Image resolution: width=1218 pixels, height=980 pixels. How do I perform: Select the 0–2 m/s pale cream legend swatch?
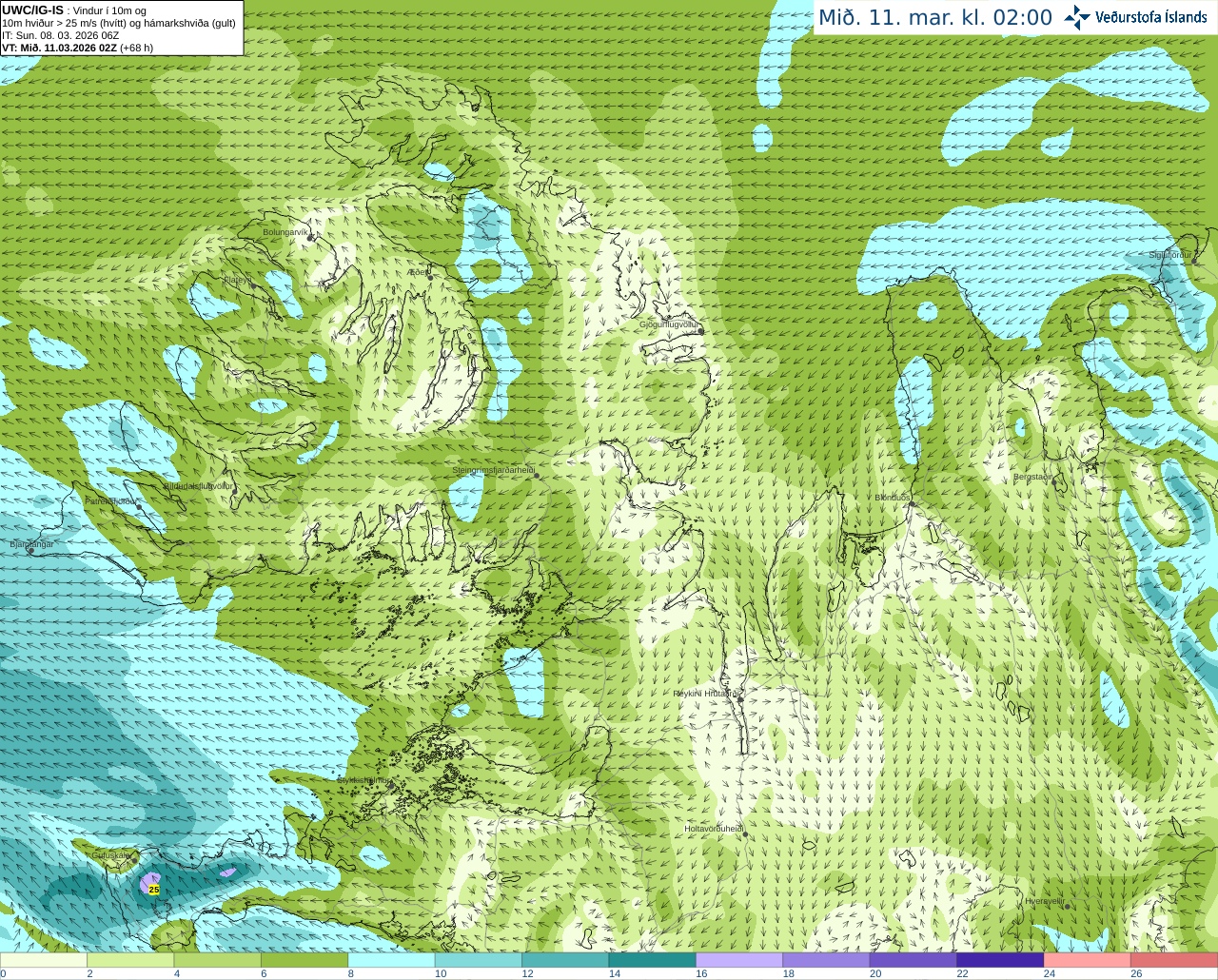tap(44, 960)
